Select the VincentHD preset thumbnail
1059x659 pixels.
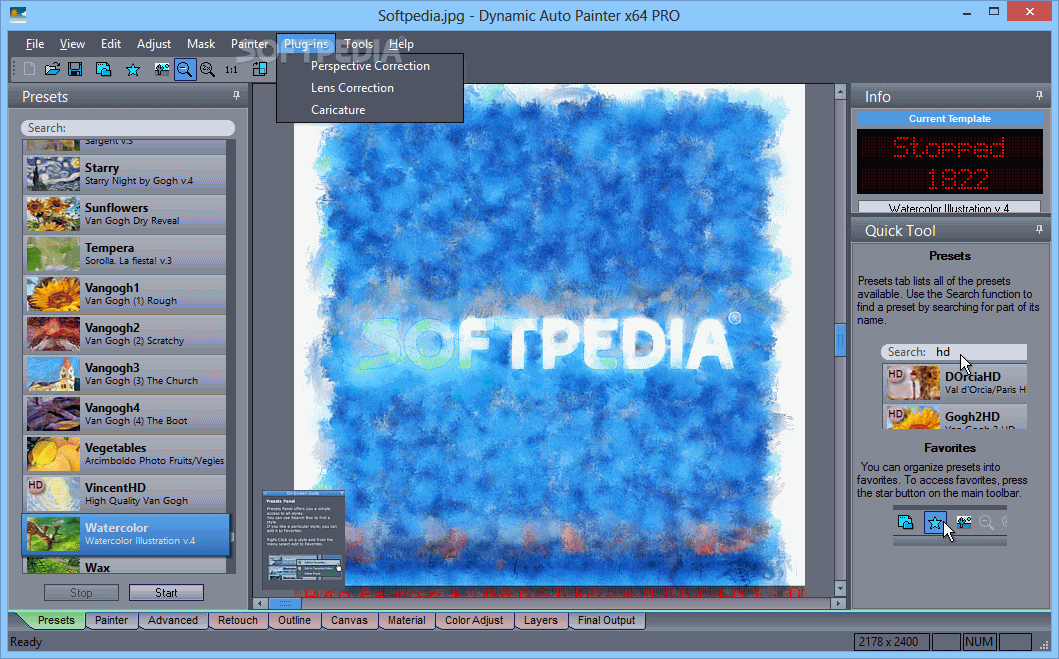(53, 493)
